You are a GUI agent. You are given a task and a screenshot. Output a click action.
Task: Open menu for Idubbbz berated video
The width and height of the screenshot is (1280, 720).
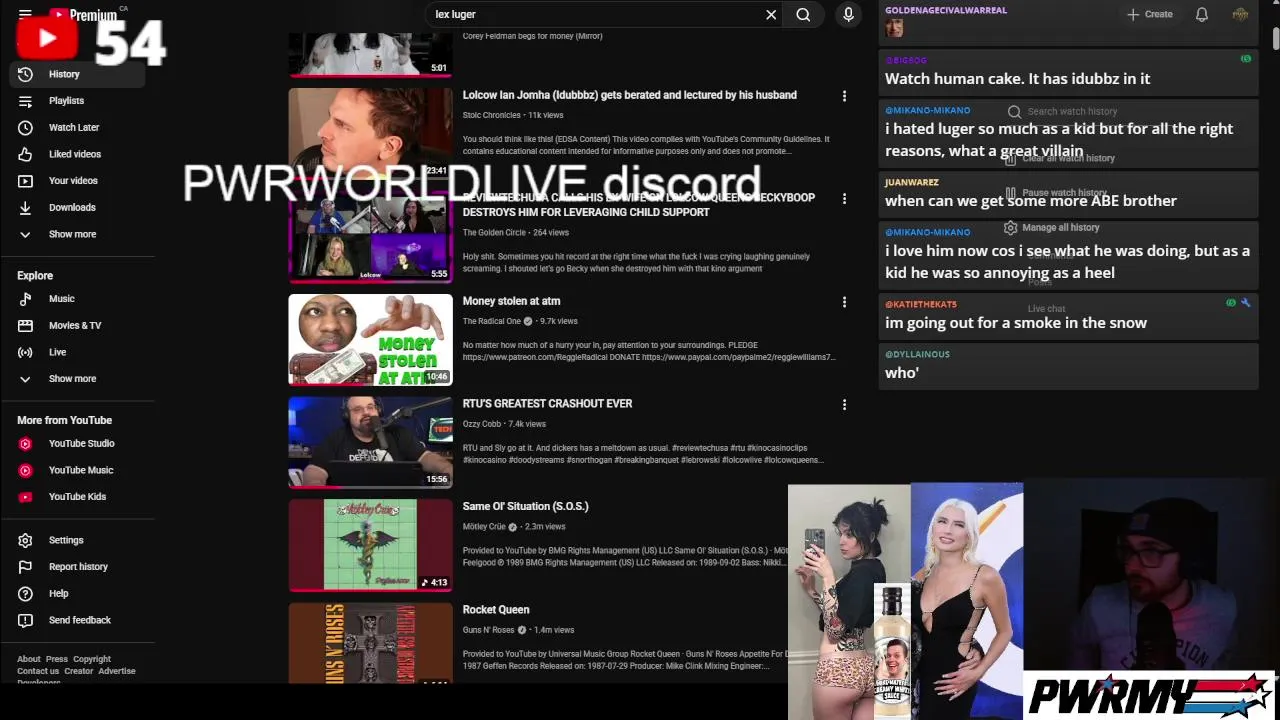[844, 96]
